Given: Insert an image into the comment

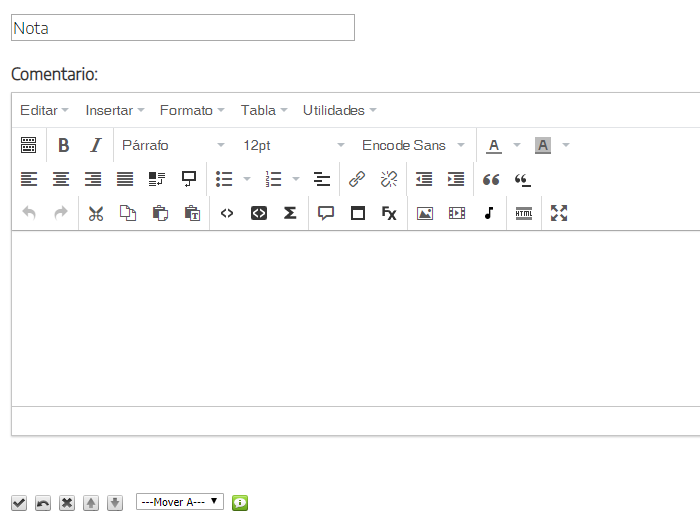Looking at the screenshot, I should pyautogui.click(x=425, y=213).
